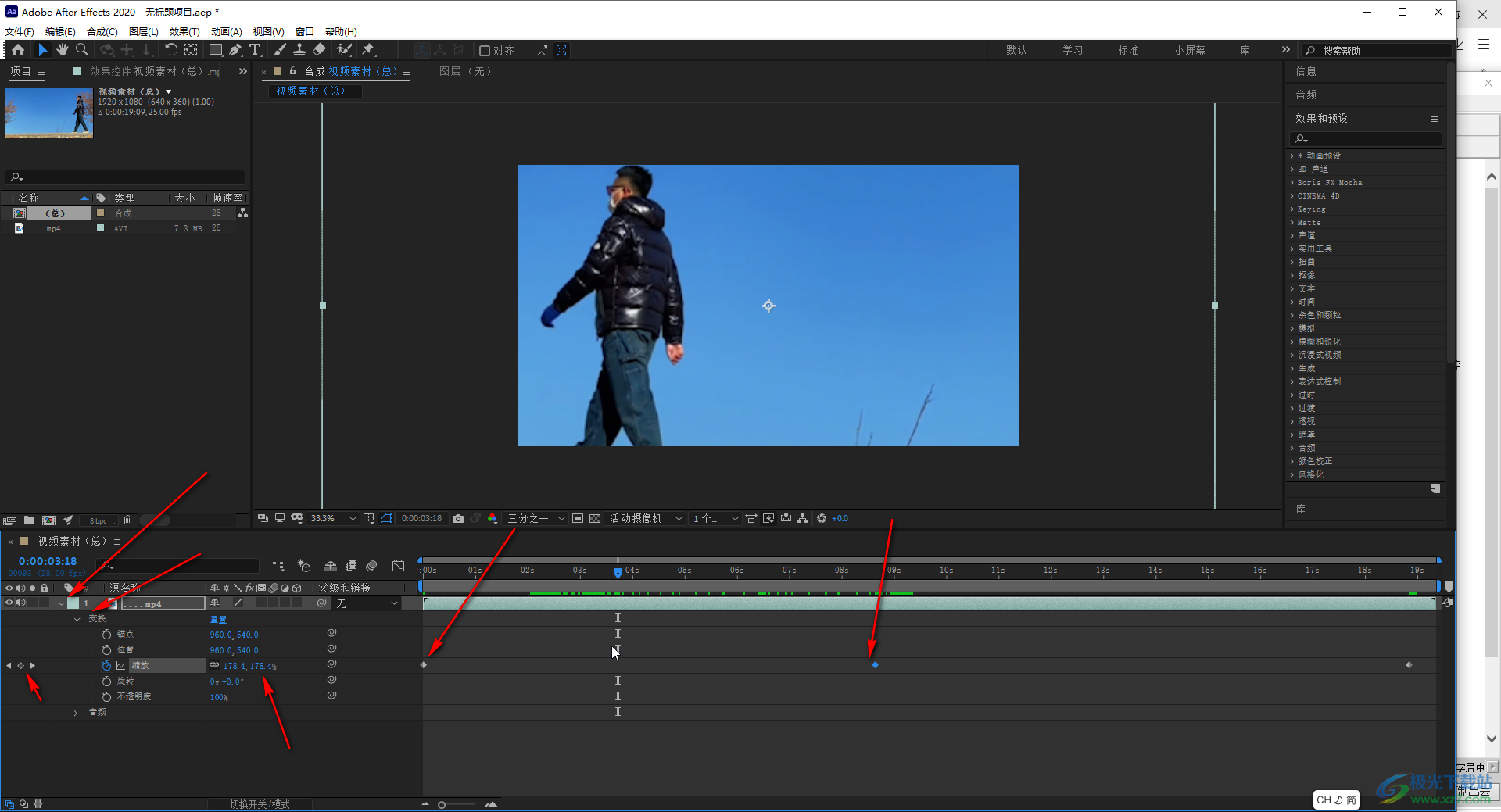The width and height of the screenshot is (1501, 812).
Task: Open the show channel color icon
Action: (x=493, y=519)
